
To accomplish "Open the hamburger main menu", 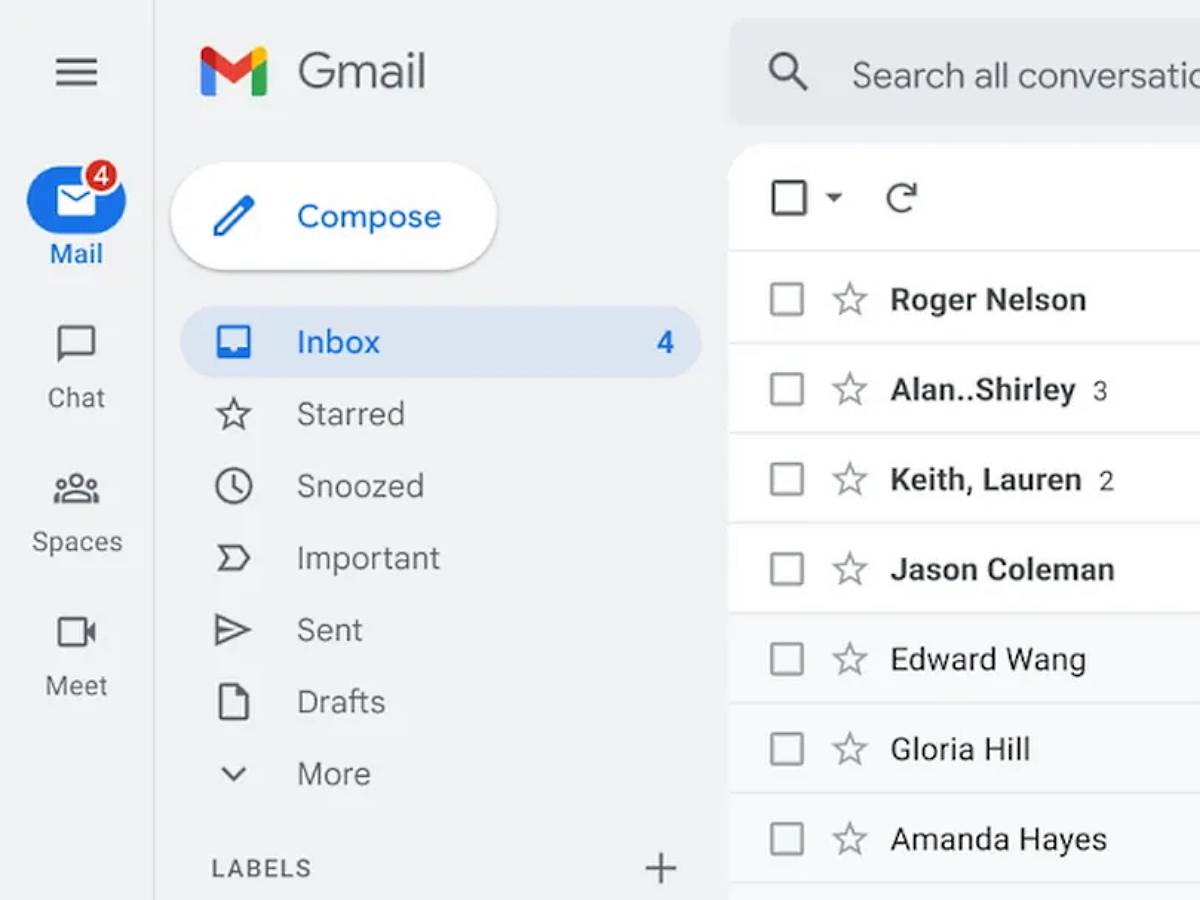I will point(76,71).
